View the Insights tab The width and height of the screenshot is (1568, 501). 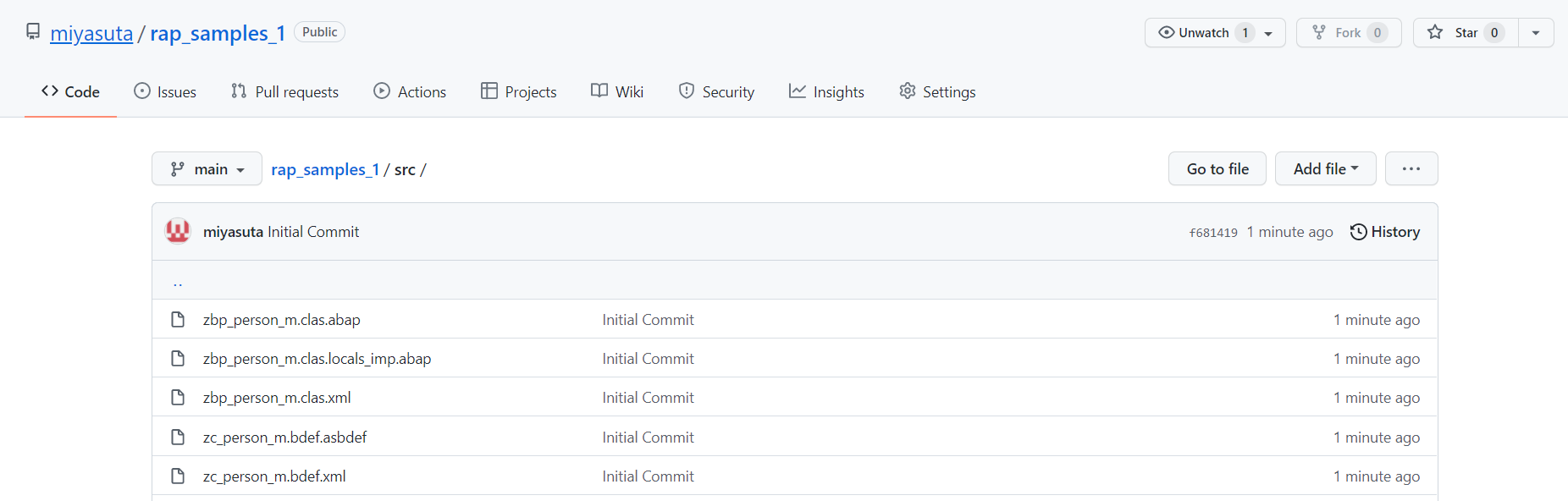pyautogui.click(x=826, y=91)
